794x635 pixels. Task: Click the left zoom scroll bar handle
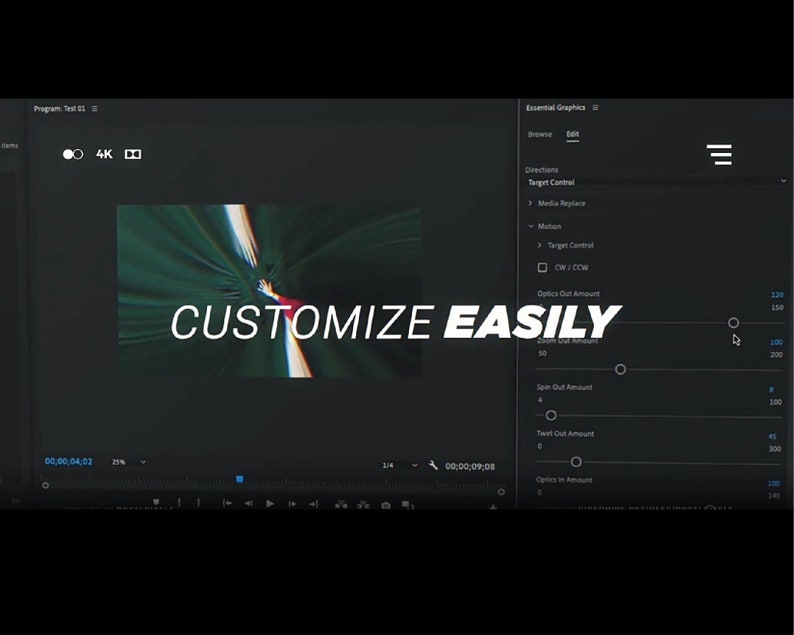coord(45,485)
